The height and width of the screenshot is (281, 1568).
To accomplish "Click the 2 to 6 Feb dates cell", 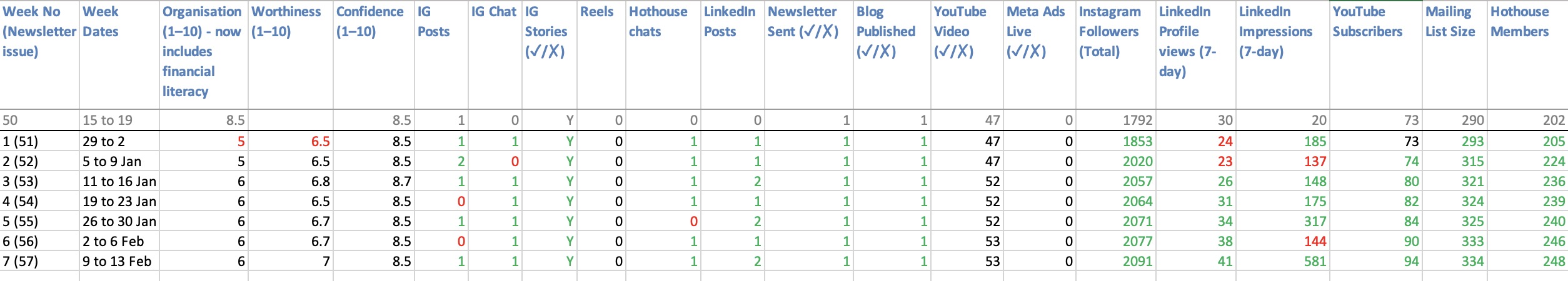I will 119,241.
